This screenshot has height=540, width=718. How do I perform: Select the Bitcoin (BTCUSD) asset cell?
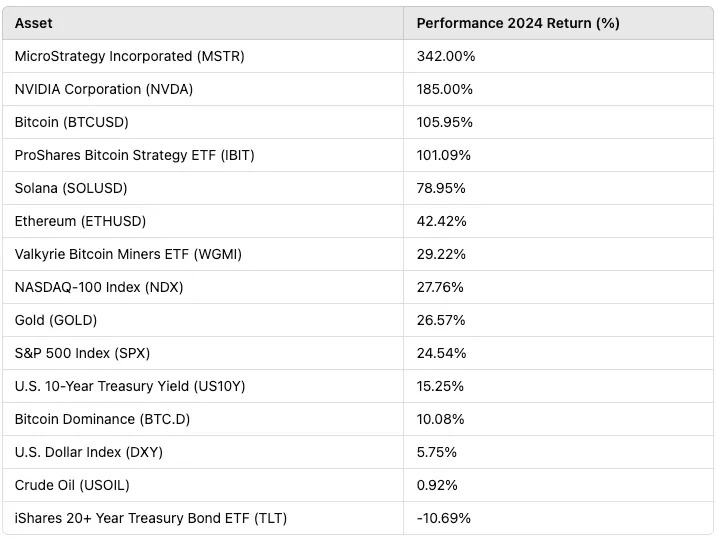[72, 122]
